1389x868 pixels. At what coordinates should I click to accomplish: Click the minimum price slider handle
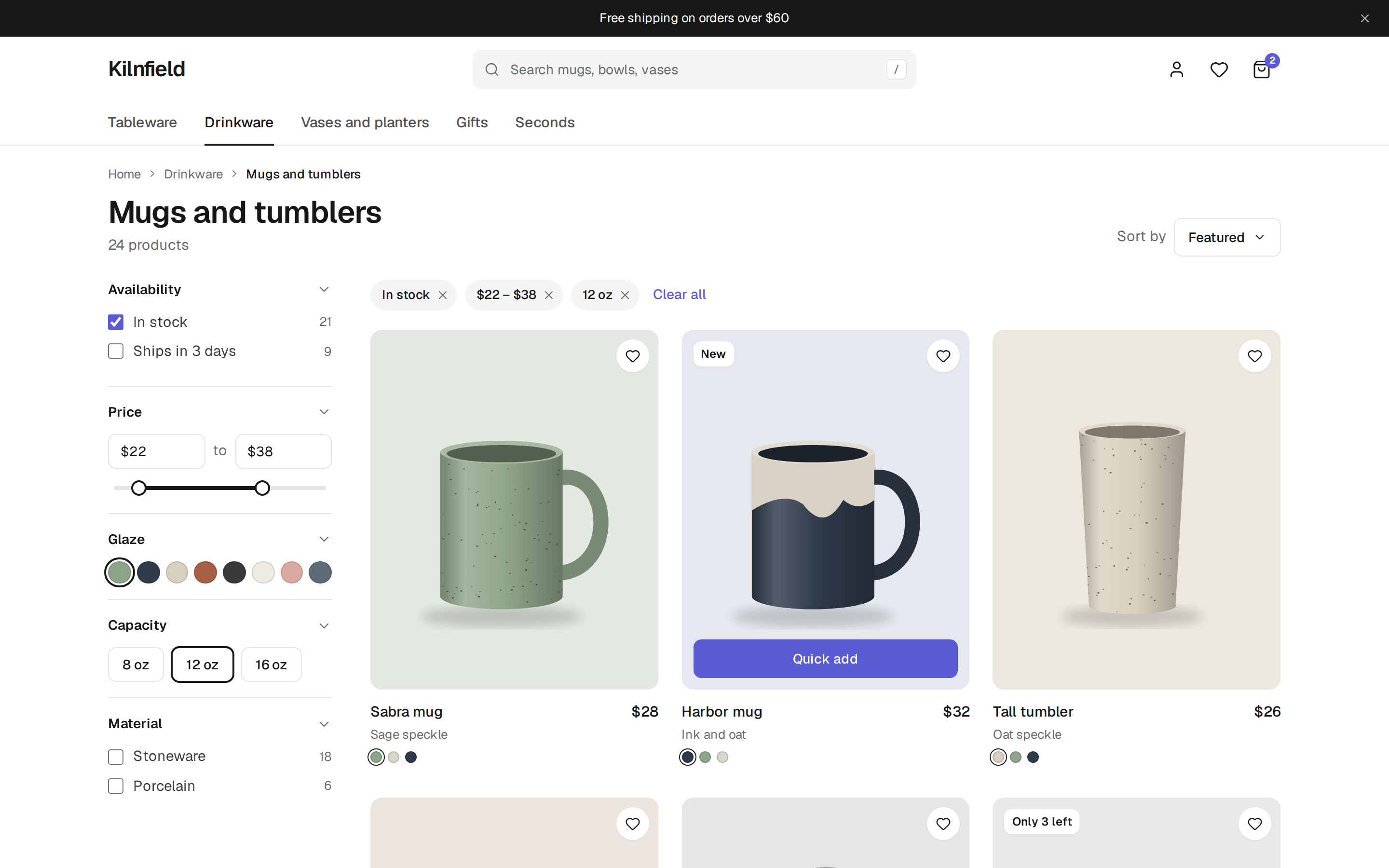coord(138,488)
